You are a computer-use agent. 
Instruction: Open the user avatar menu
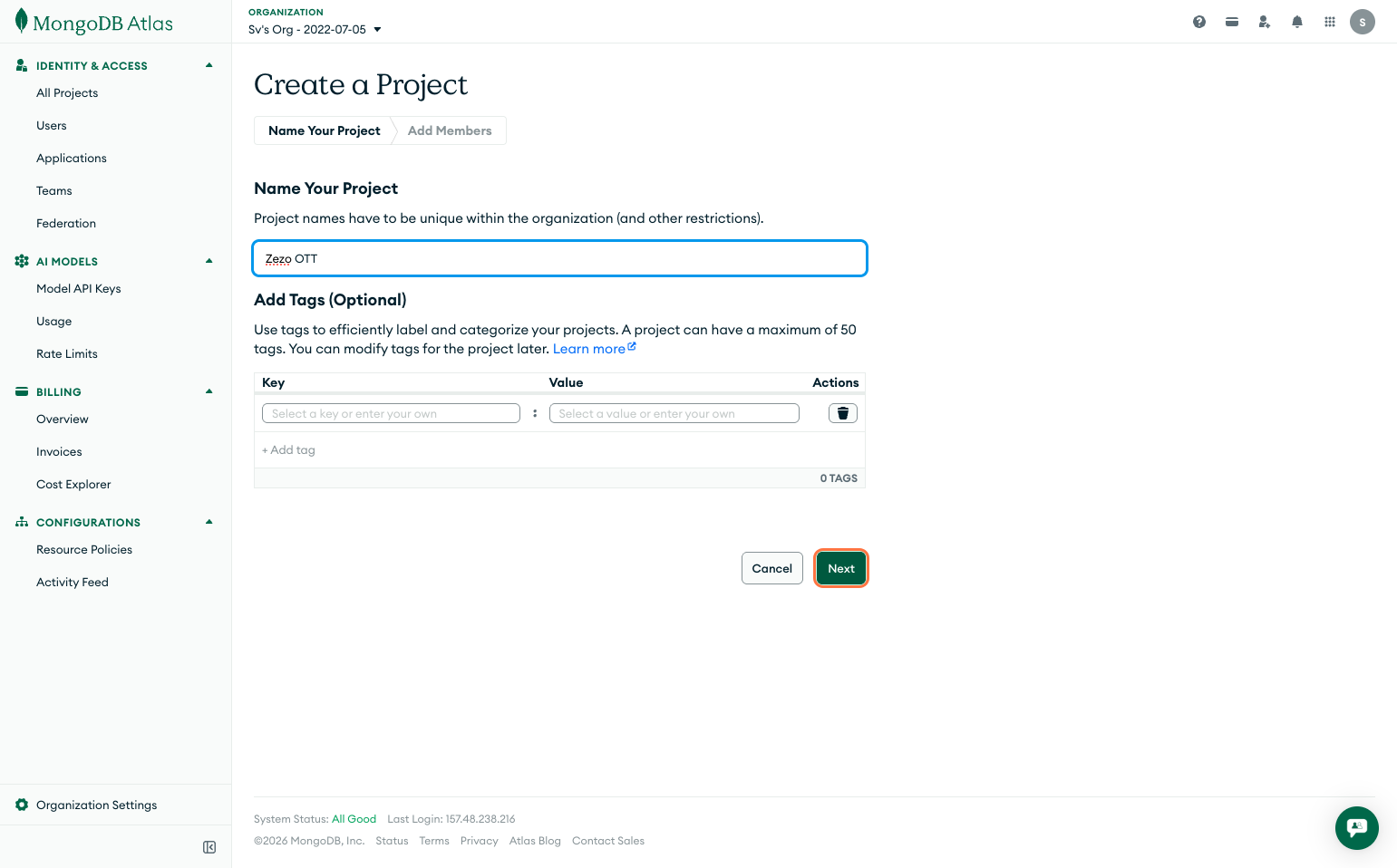(1363, 22)
